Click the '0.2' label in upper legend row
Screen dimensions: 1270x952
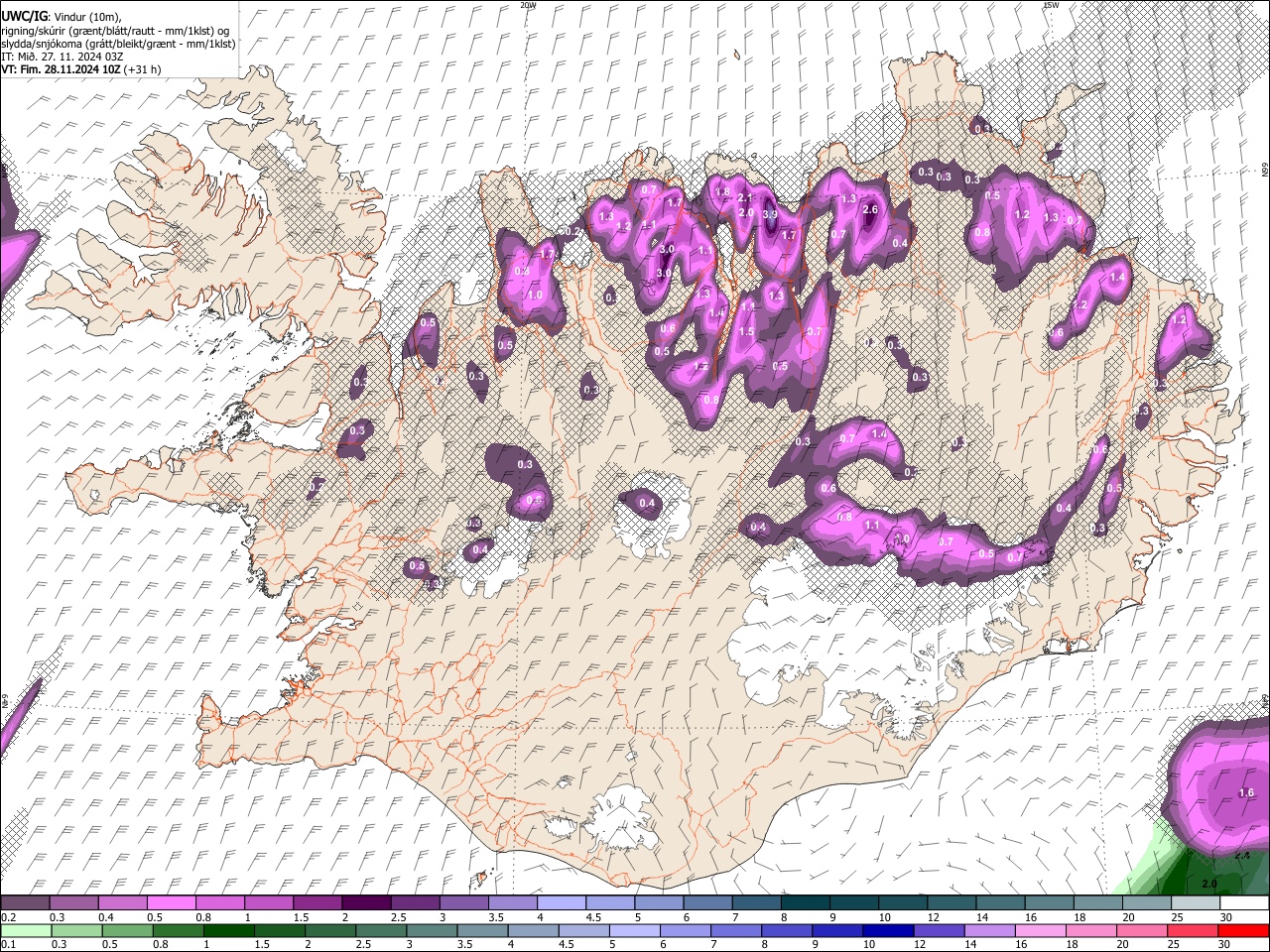click(x=9, y=917)
